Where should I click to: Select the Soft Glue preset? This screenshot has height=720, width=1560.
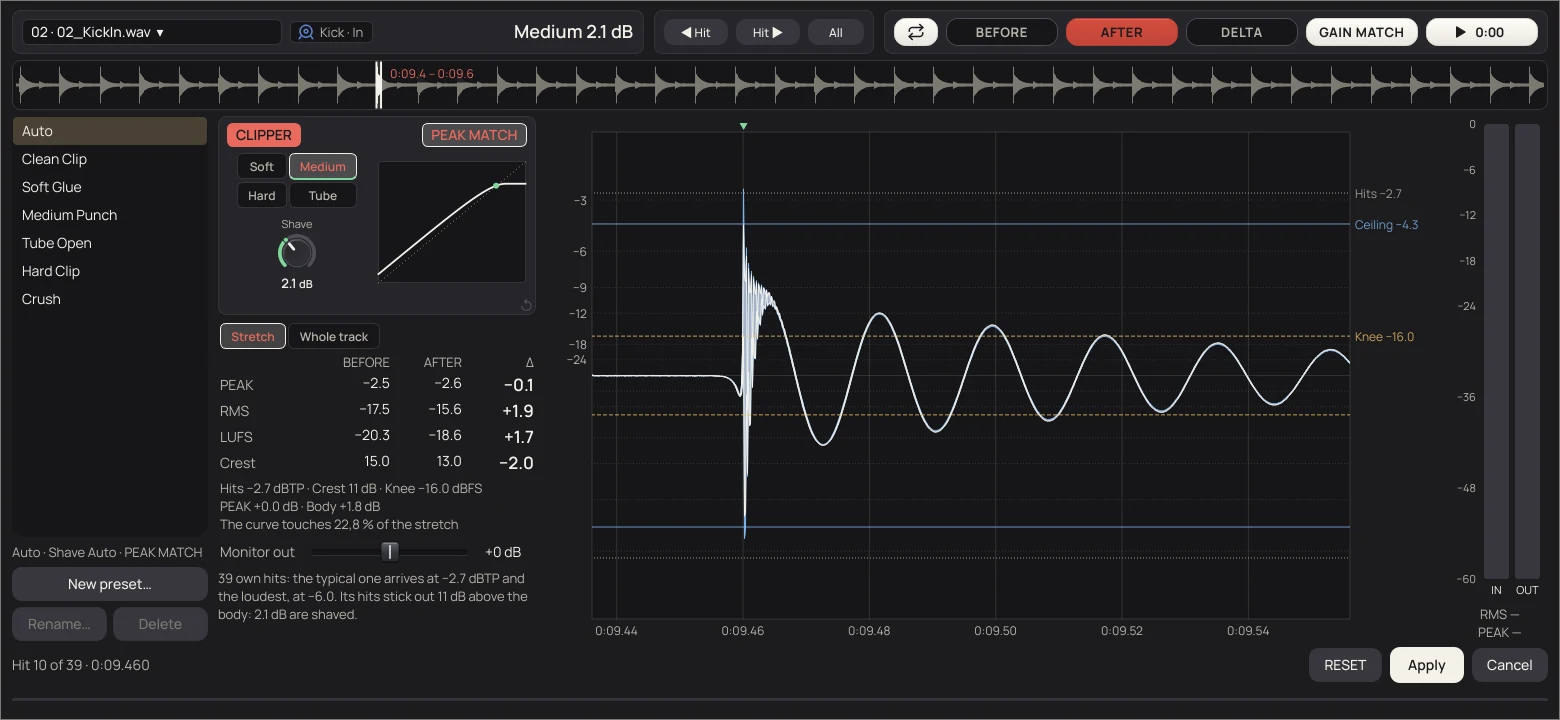pos(110,187)
